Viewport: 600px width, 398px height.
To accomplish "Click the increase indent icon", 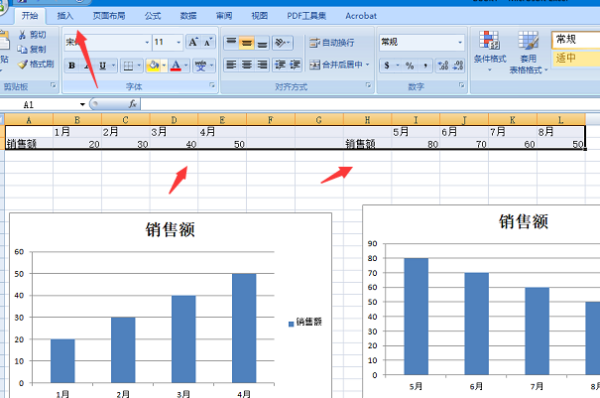I will 295,65.
